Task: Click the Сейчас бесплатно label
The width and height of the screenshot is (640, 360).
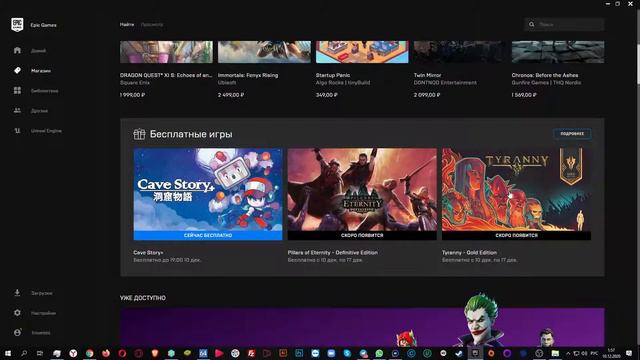Action: (x=208, y=236)
